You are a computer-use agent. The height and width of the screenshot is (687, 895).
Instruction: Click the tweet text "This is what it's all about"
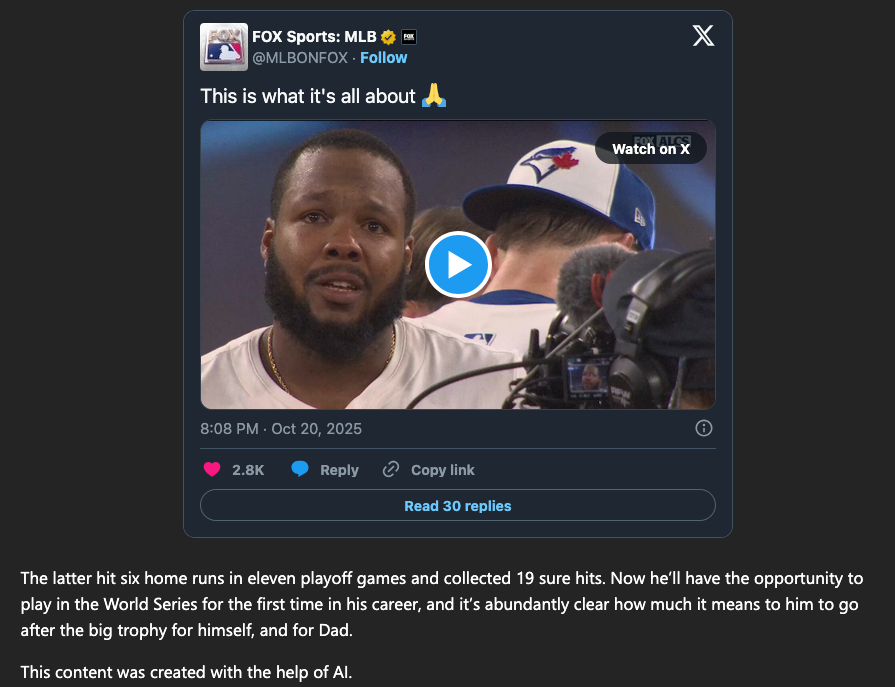pyautogui.click(x=308, y=96)
